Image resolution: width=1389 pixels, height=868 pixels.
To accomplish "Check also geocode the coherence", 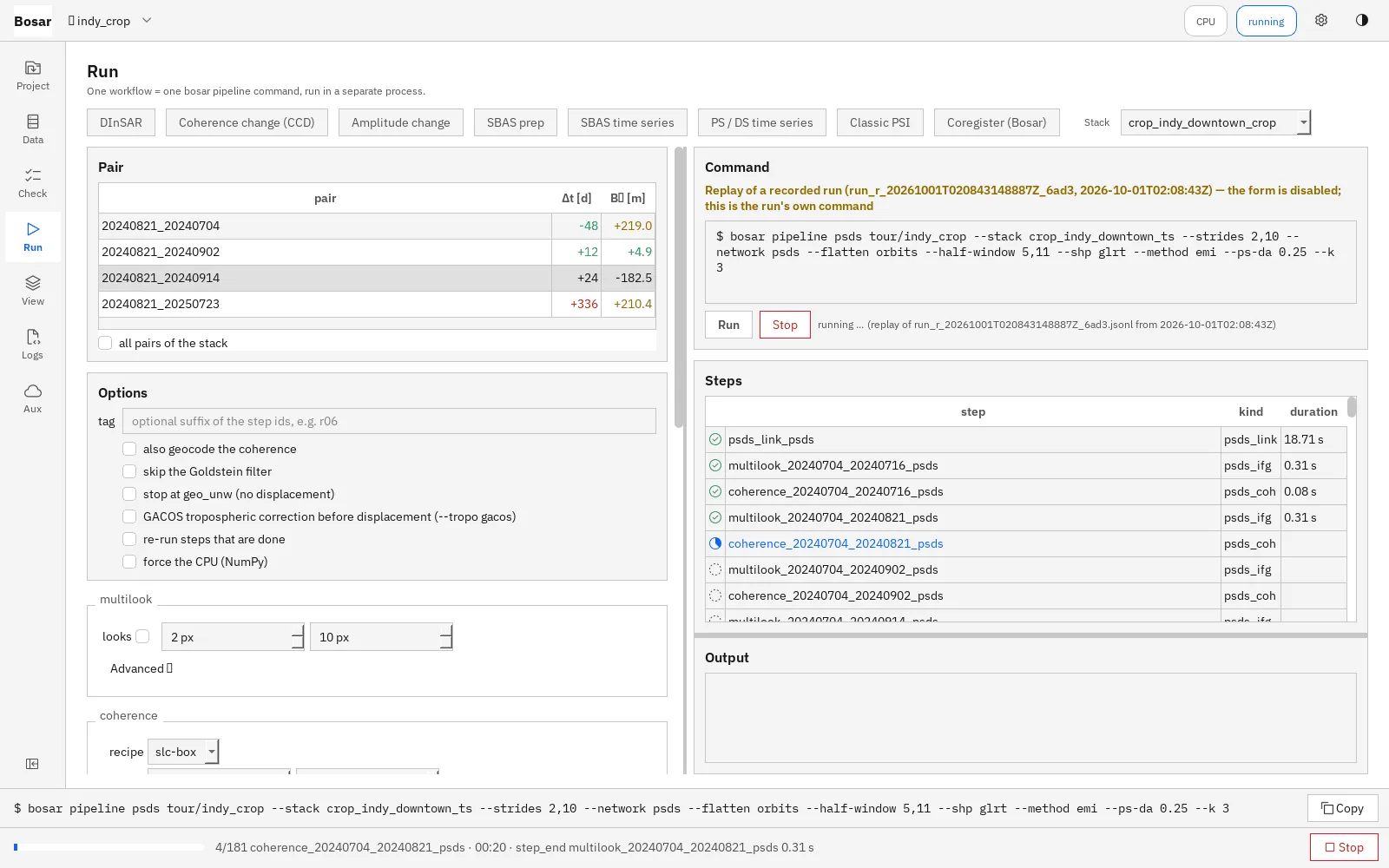I will pos(129,449).
